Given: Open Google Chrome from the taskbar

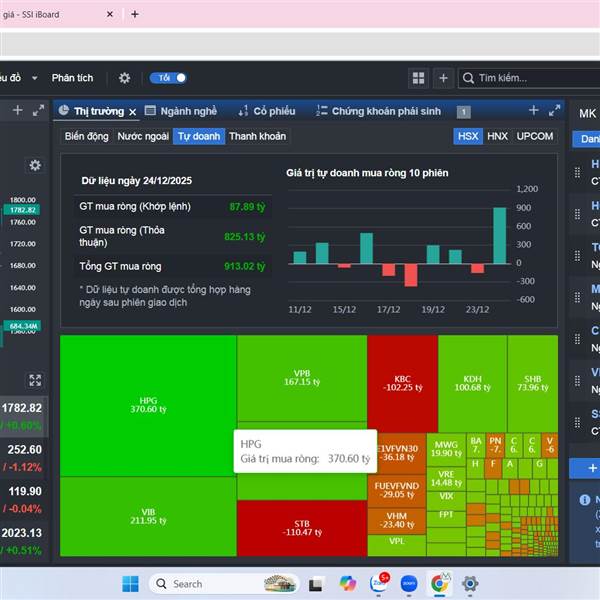Looking at the screenshot, I should [x=439, y=584].
